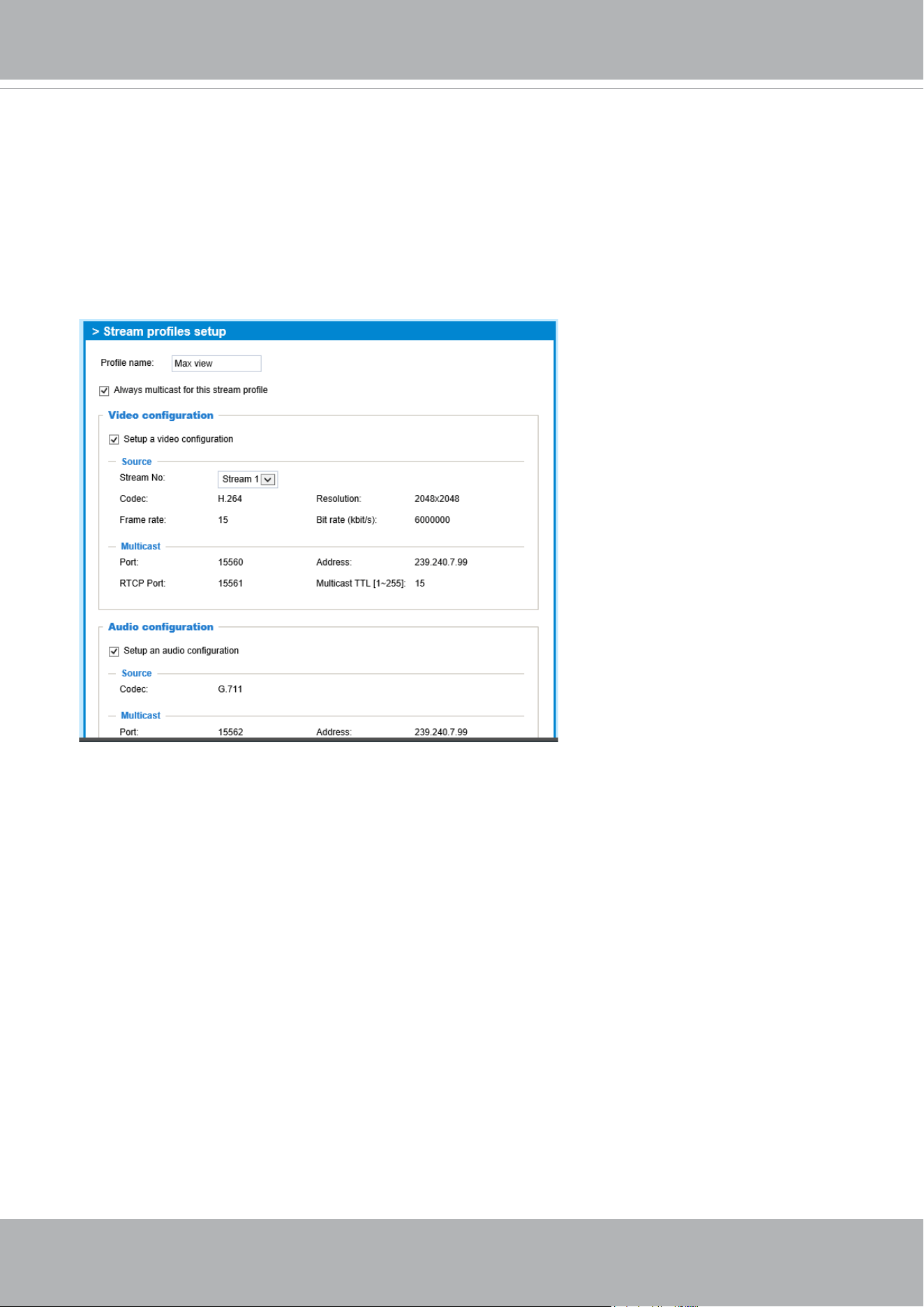Click the Multicast TTL [1~255] label
The height and width of the screenshot is (1307, 924).
[x=361, y=583]
